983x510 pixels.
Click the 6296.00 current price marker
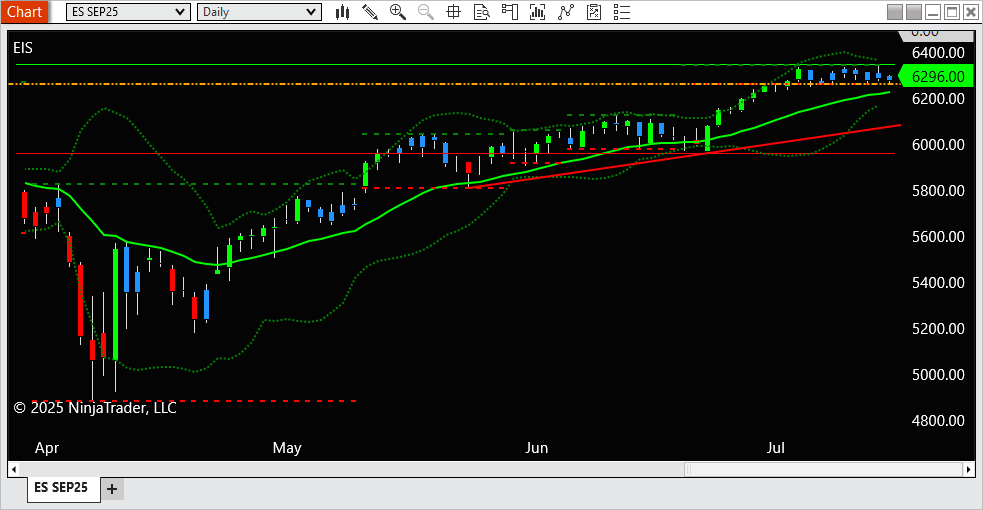click(x=937, y=76)
